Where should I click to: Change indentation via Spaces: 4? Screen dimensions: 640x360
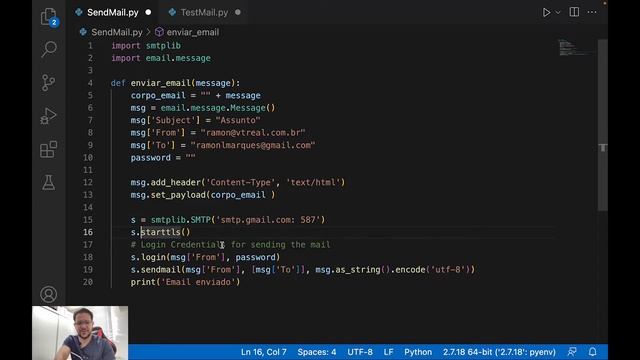(317, 352)
